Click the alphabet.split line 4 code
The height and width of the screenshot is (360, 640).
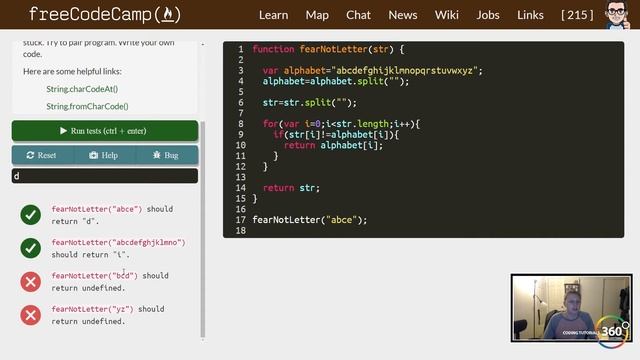(336, 81)
